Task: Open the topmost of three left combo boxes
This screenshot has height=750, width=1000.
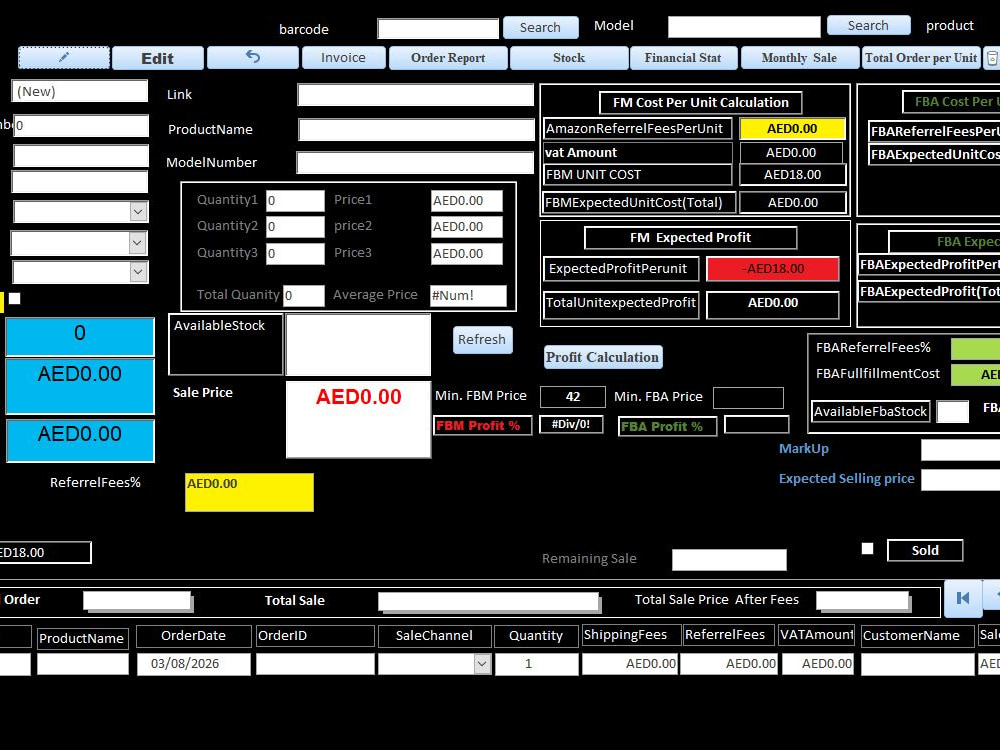Action: (x=138, y=212)
